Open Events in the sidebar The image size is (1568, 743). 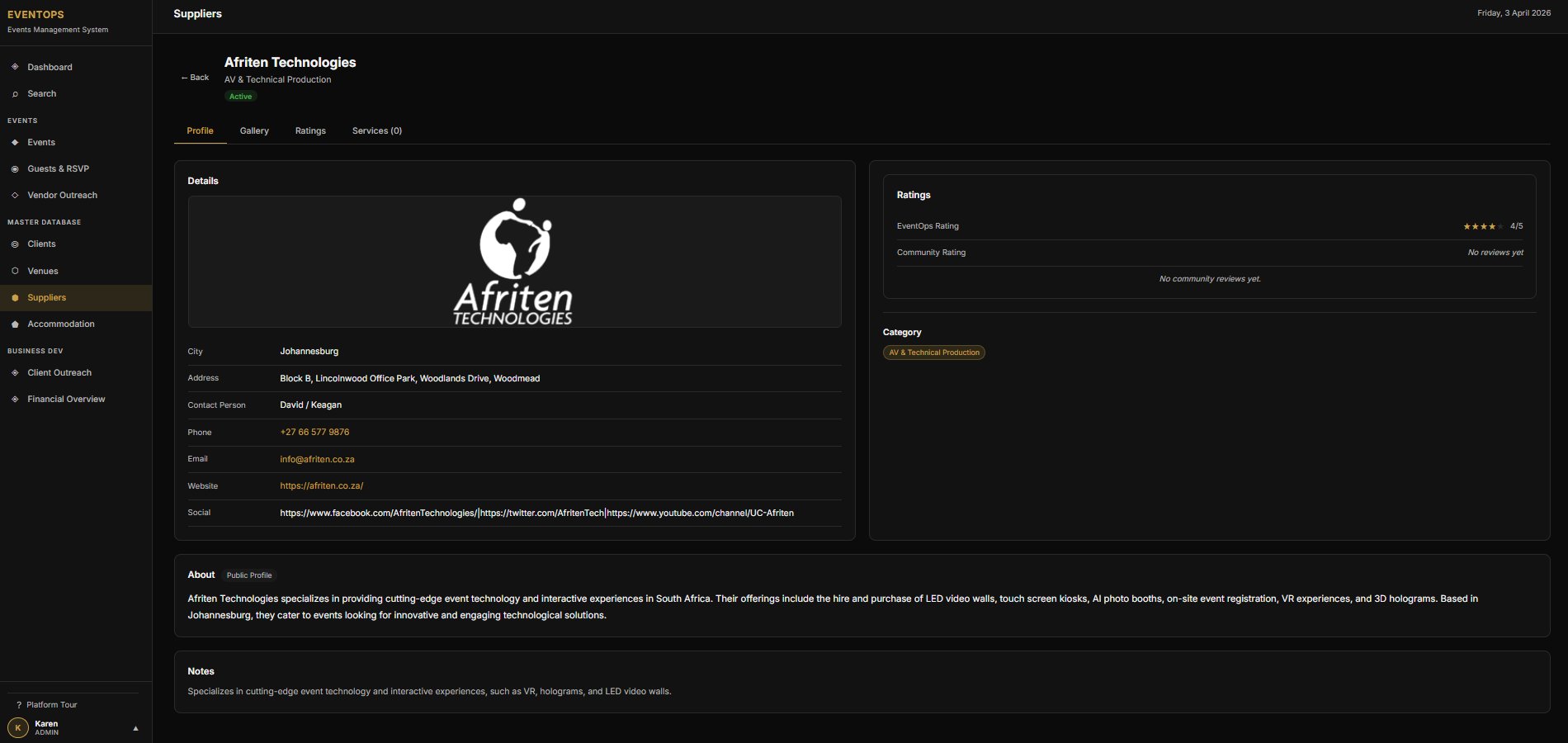tap(76, 143)
